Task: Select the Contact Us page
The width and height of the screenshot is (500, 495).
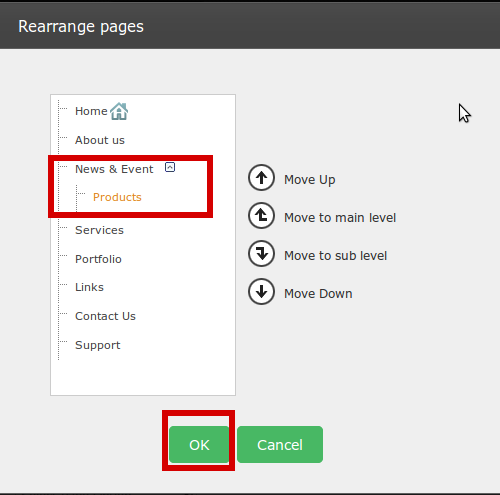Action: [105, 316]
